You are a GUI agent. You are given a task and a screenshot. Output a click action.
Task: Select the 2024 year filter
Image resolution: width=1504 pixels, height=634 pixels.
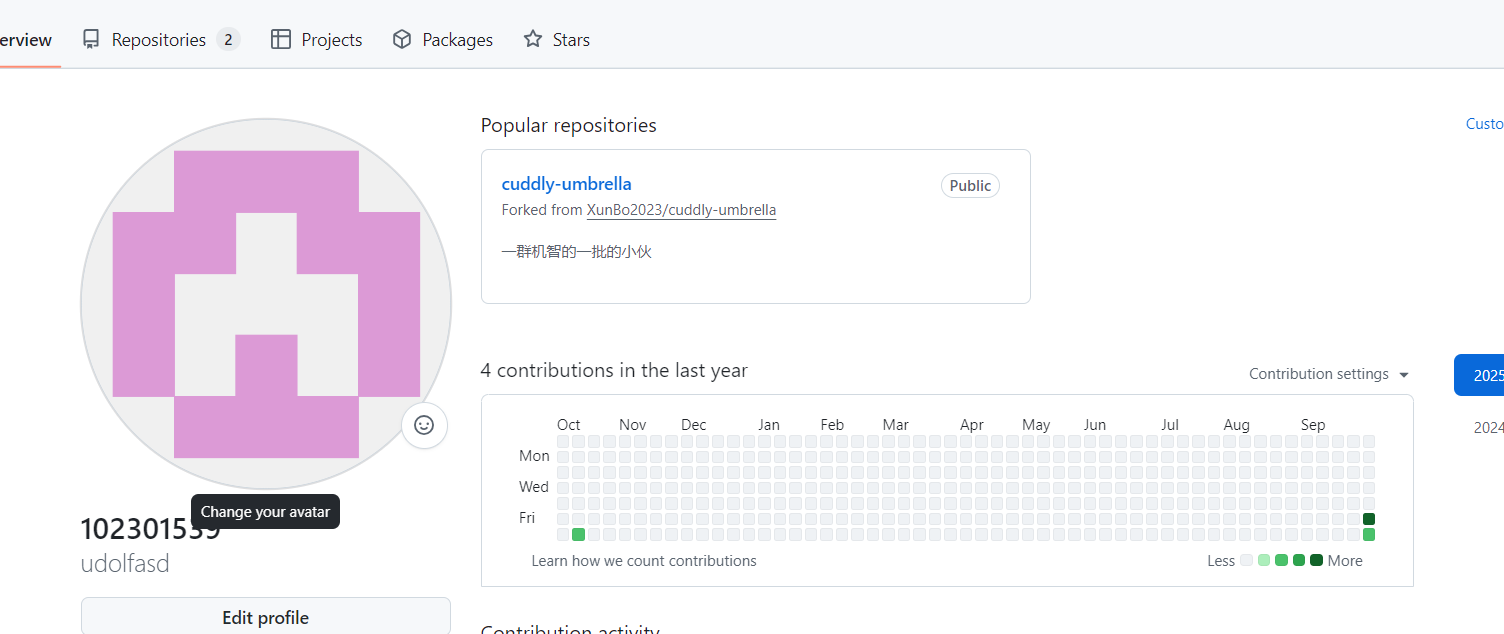pyautogui.click(x=1487, y=428)
